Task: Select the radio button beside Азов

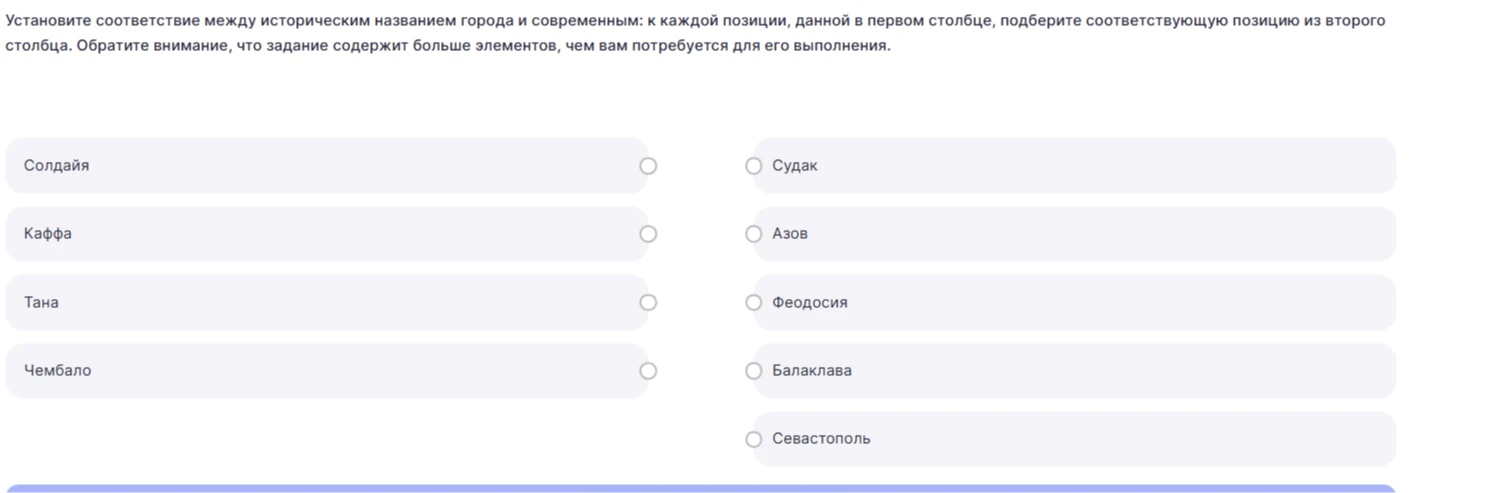Action: (x=754, y=234)
